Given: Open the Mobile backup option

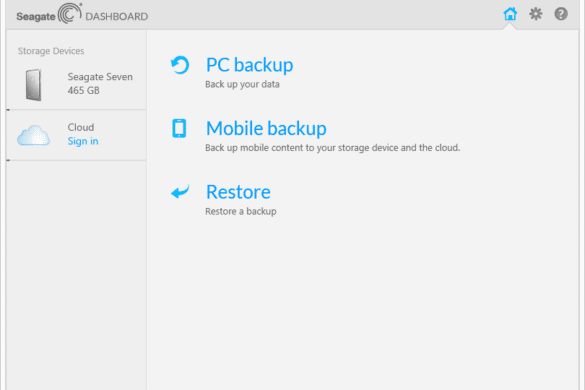Looking at the screenshot, I should click(266, 128).
